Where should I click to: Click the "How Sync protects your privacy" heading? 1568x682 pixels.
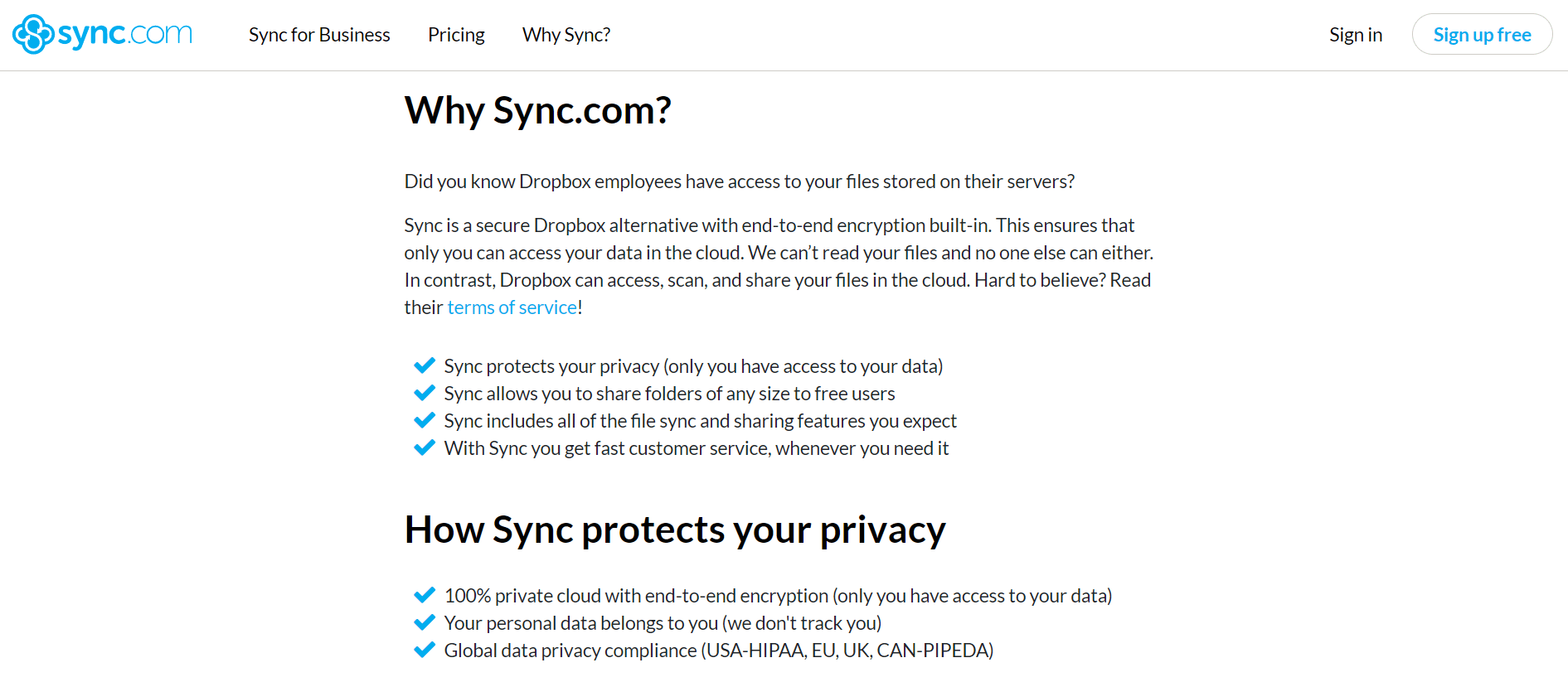[x=674, y=530]
